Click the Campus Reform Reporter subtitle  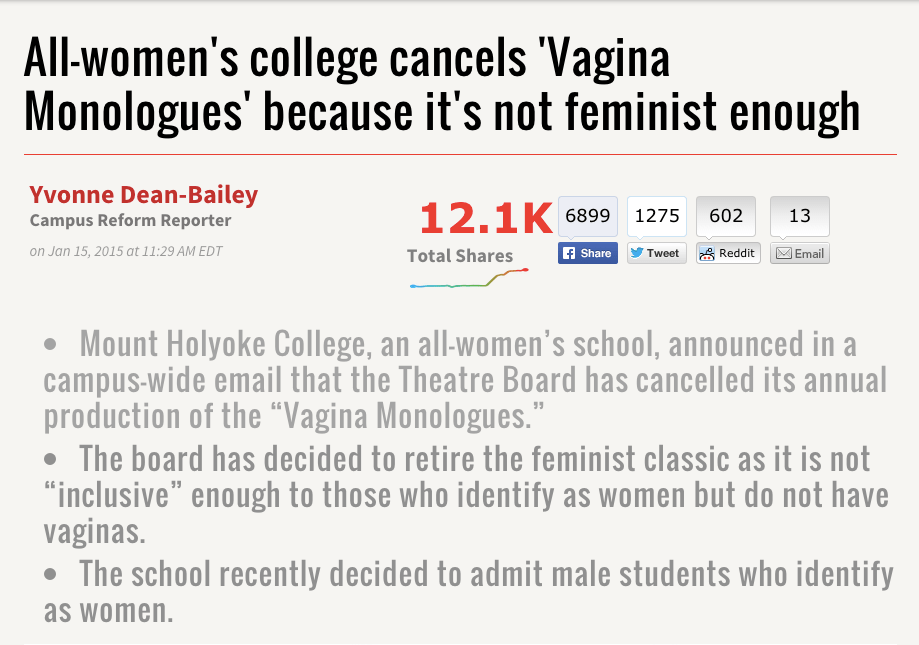click(x=131, y=220)
